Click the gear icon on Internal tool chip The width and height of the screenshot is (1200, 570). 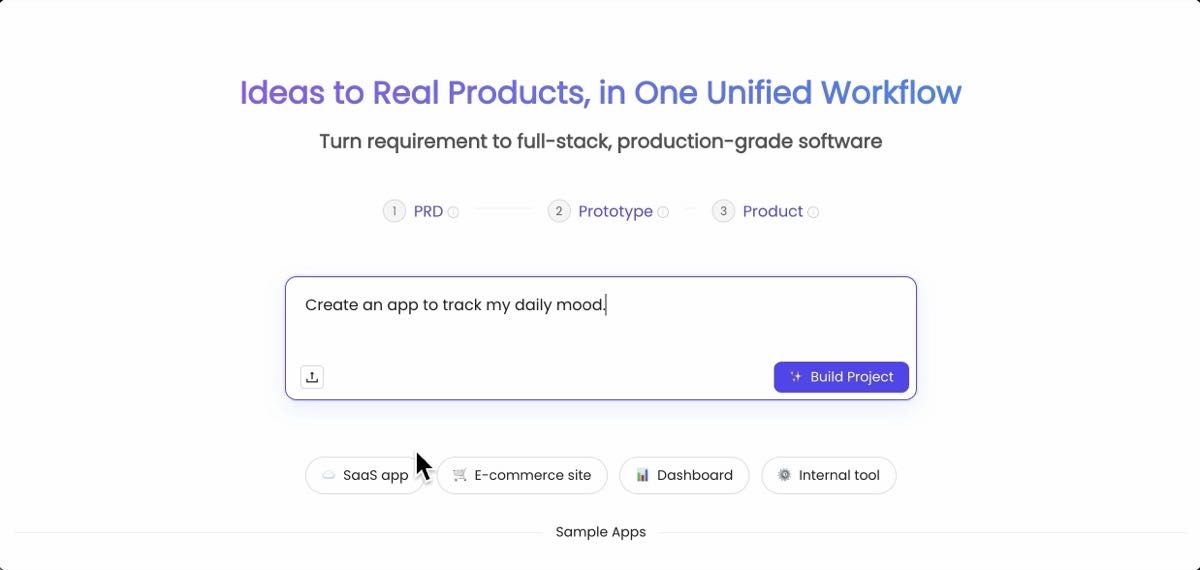[784, 475]
